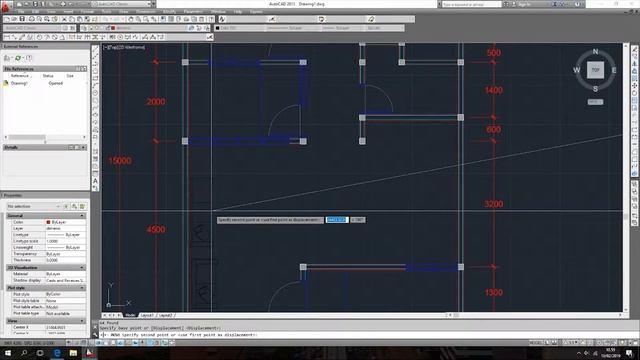Click the search keyword field in title bar
The width and height of the screenshot is (640, 360).
(471, 4)
